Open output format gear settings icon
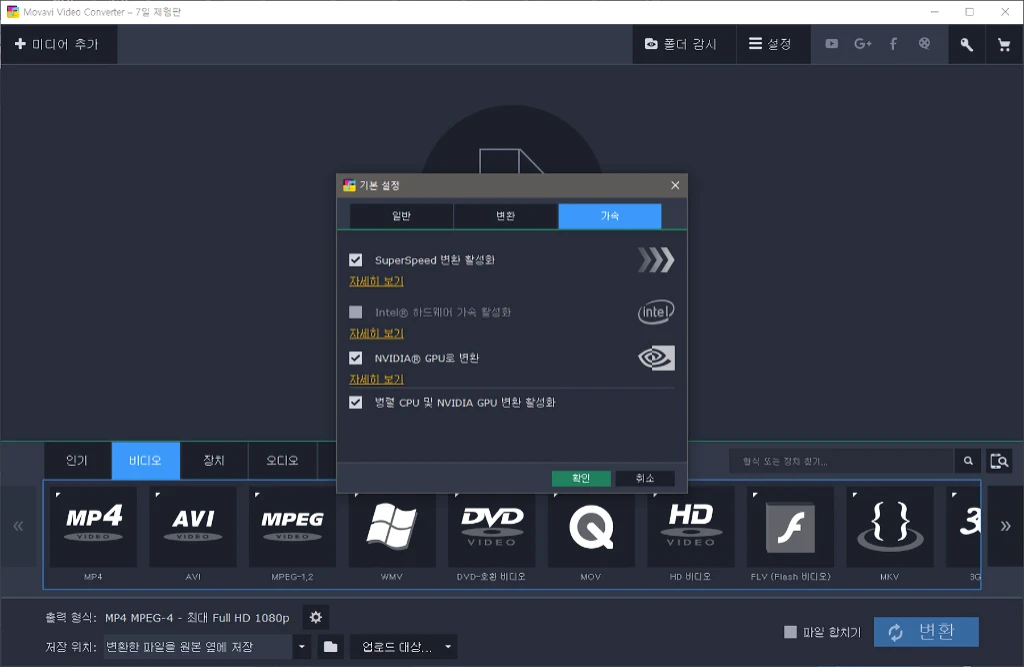 [316, 617]
